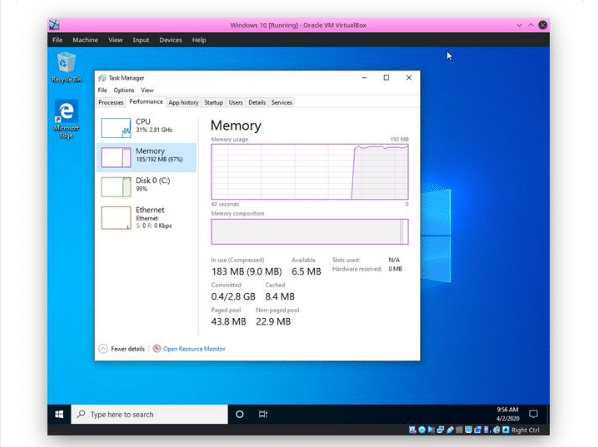Click the VirtualBox mouse integration status icon
This screenshot has width=598, height=447.
496,430
